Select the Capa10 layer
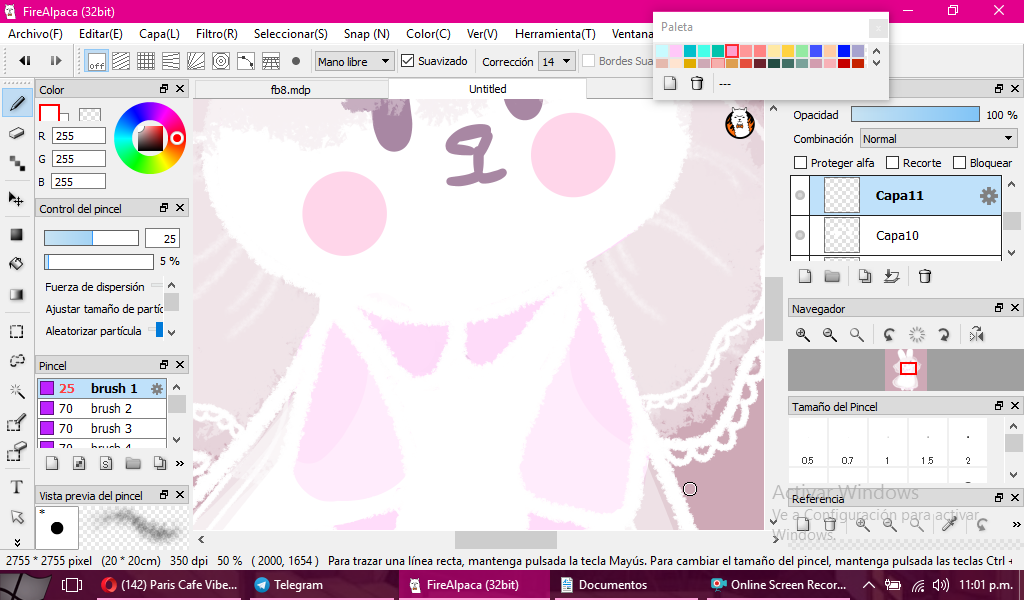 (905, 235)
